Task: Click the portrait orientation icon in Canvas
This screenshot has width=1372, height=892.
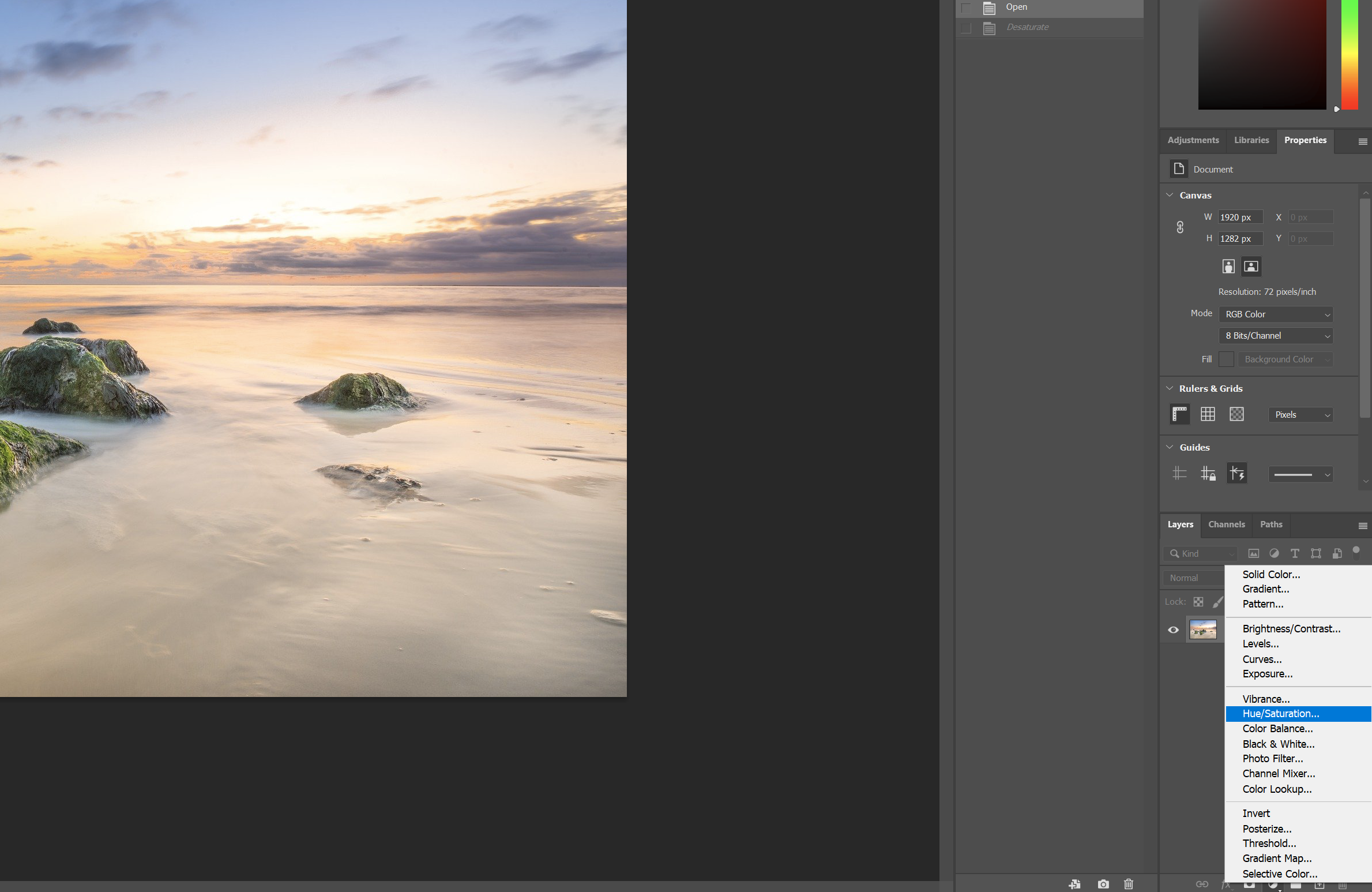Action: [1228, 266]
